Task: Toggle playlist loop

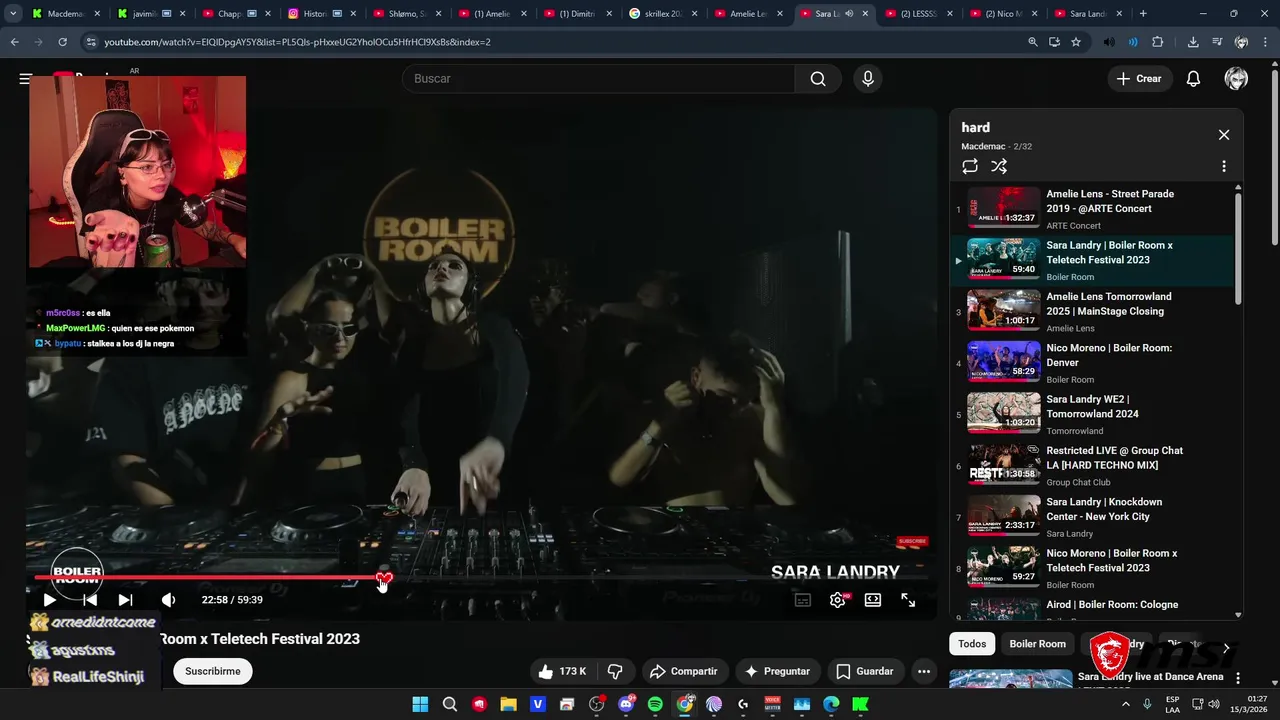Action: (970, 167)
